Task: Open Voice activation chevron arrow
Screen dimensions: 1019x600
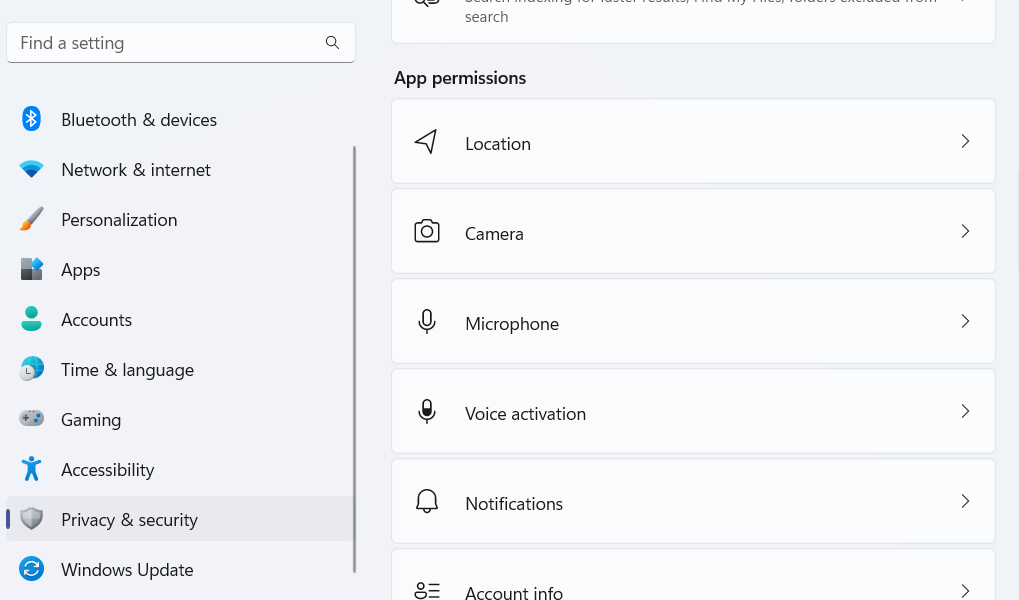Action: 965,411
